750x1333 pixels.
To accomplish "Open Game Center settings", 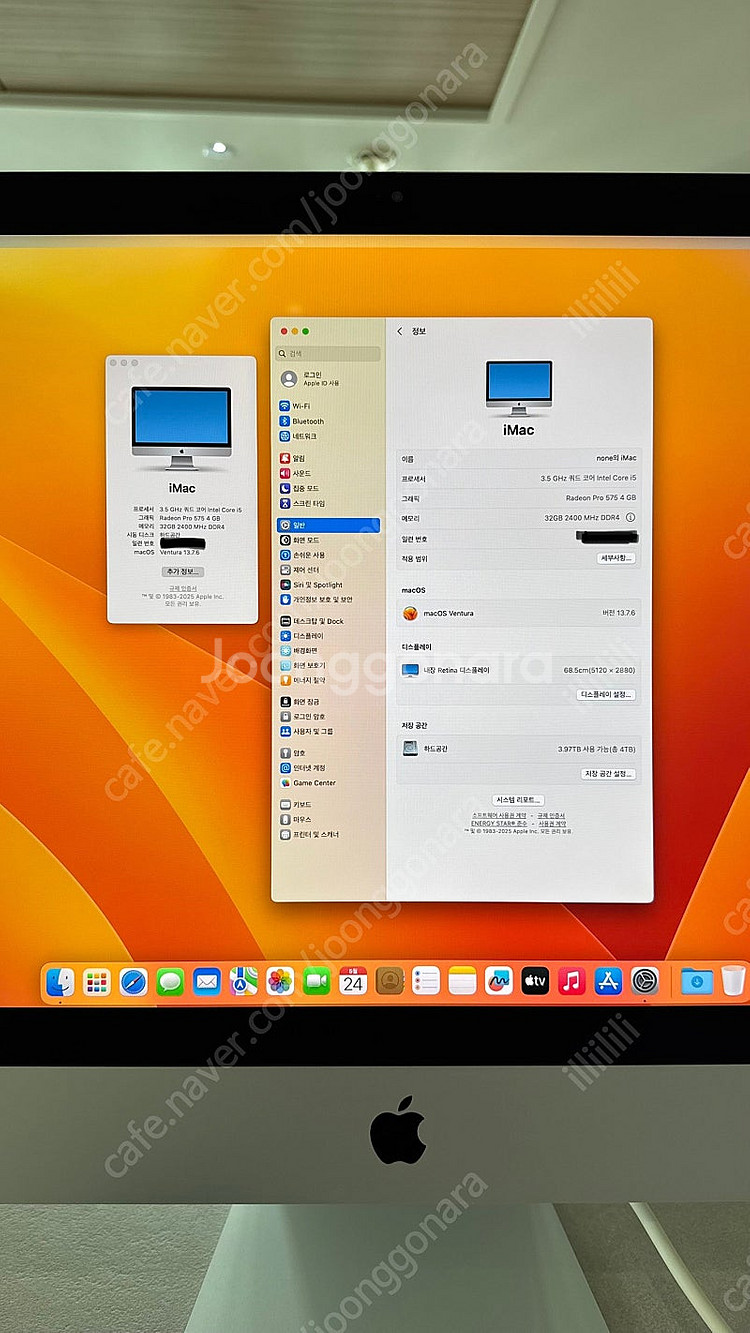I will 328,783.
